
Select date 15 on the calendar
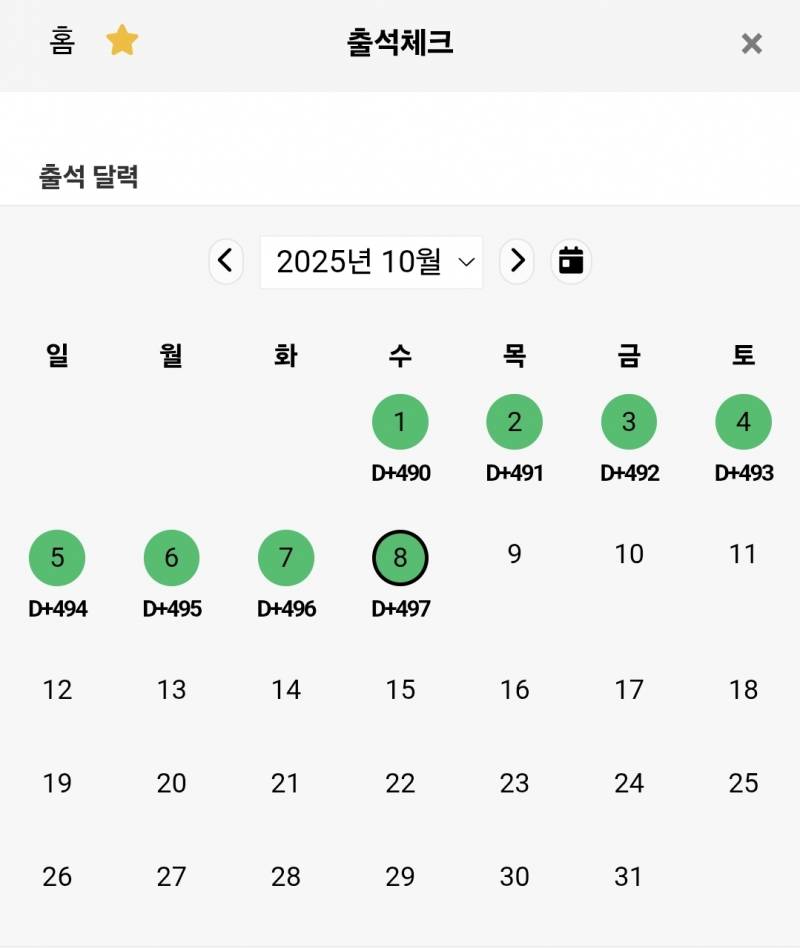(x=400, y=689)
